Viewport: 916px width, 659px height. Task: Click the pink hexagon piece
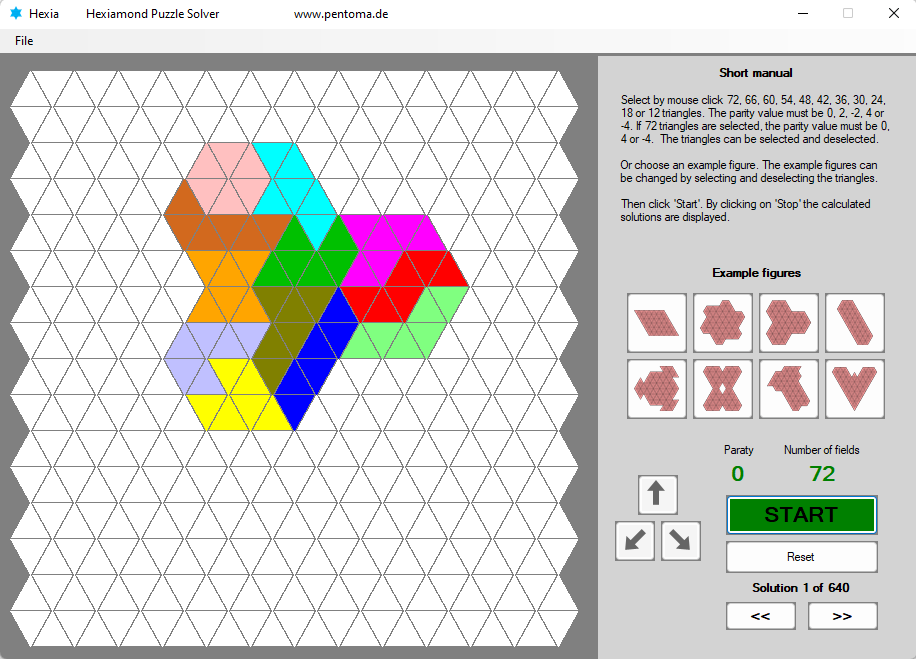(x=228, y=178)
